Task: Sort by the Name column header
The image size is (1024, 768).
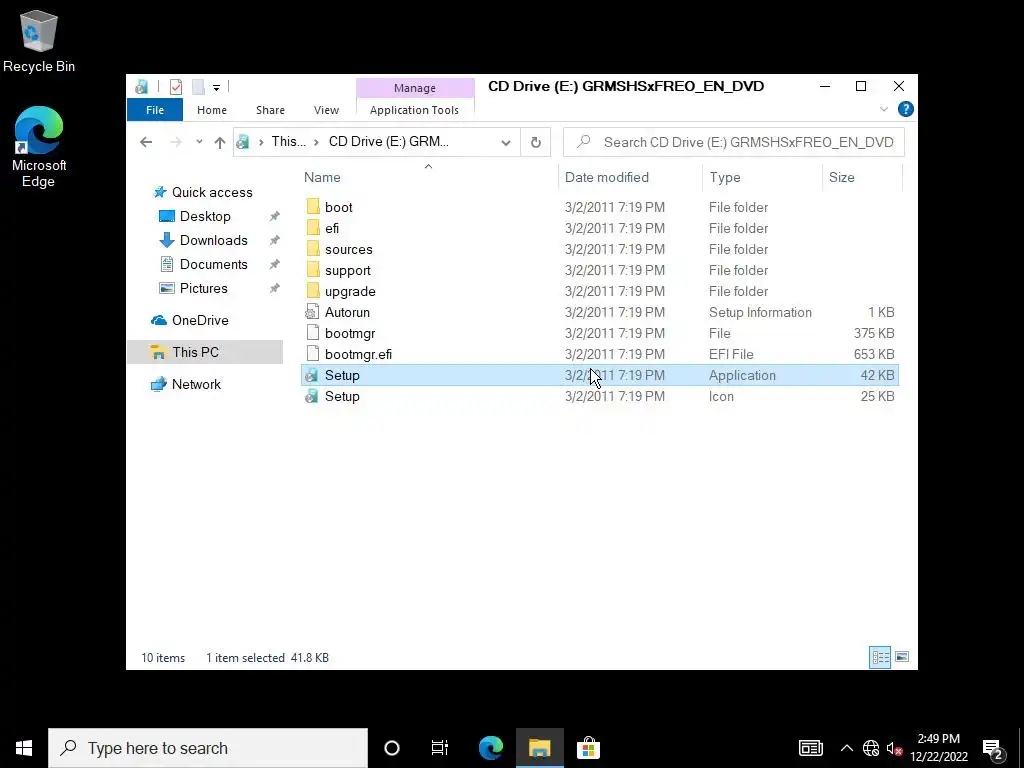Action: (x=322, y=177)
